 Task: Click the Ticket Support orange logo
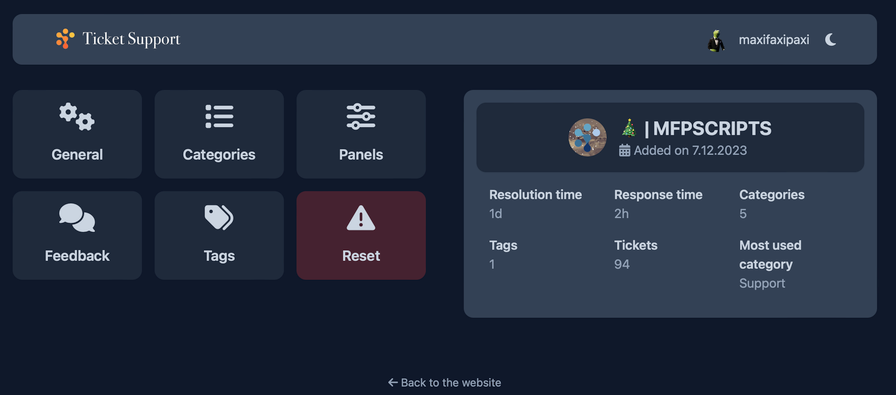(65, 39)
